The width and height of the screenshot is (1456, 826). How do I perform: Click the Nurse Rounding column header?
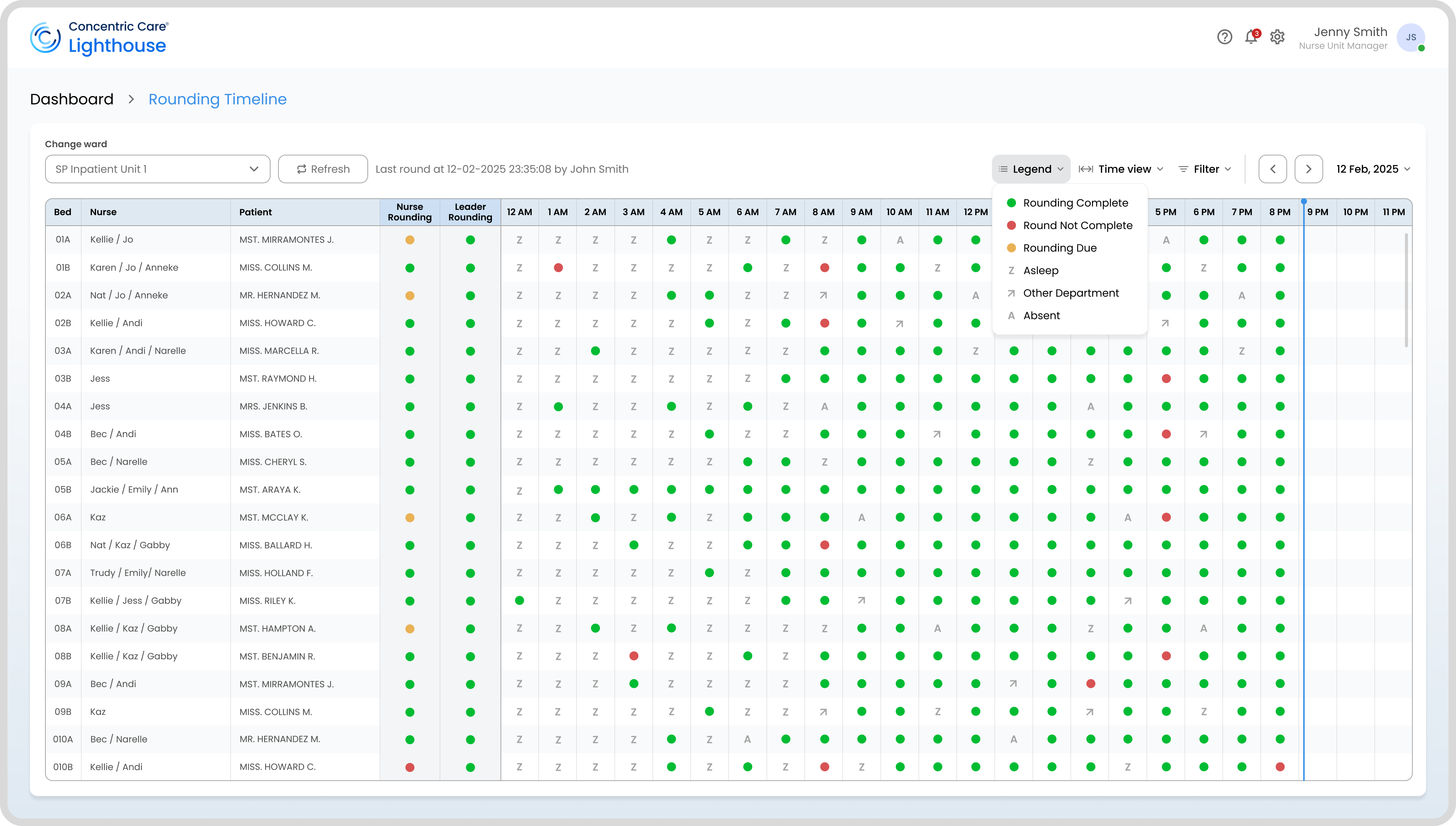coord(409,212)
